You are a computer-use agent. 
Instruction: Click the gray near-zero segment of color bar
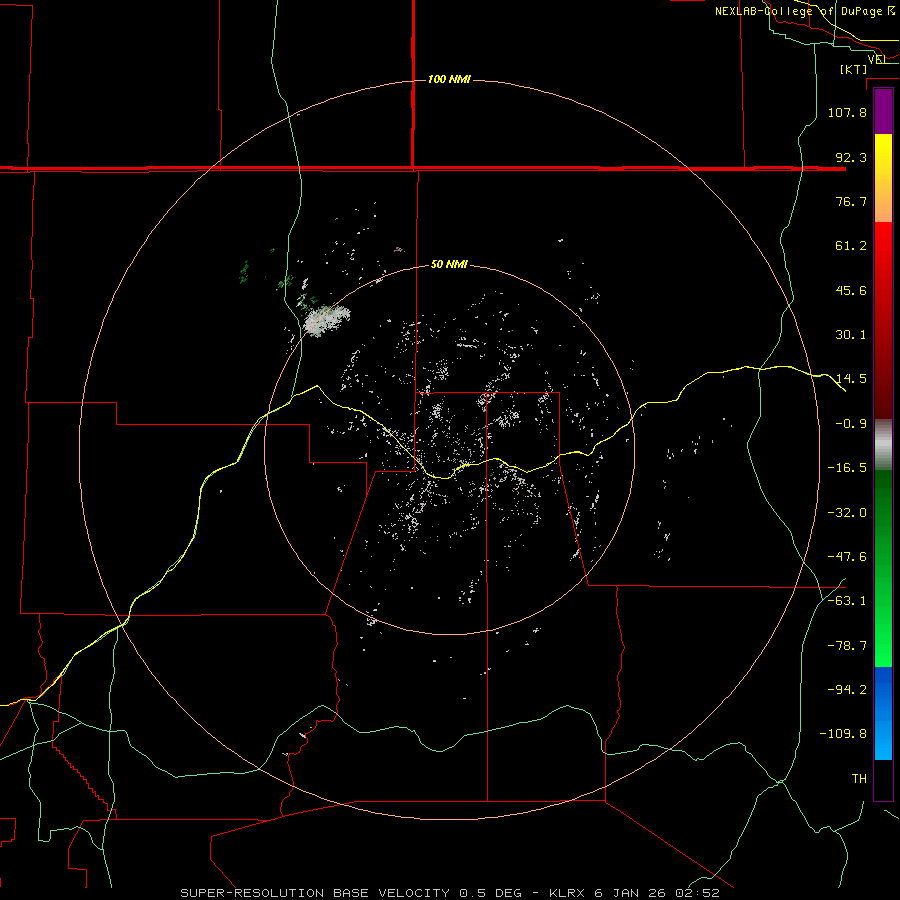[883, 445]
